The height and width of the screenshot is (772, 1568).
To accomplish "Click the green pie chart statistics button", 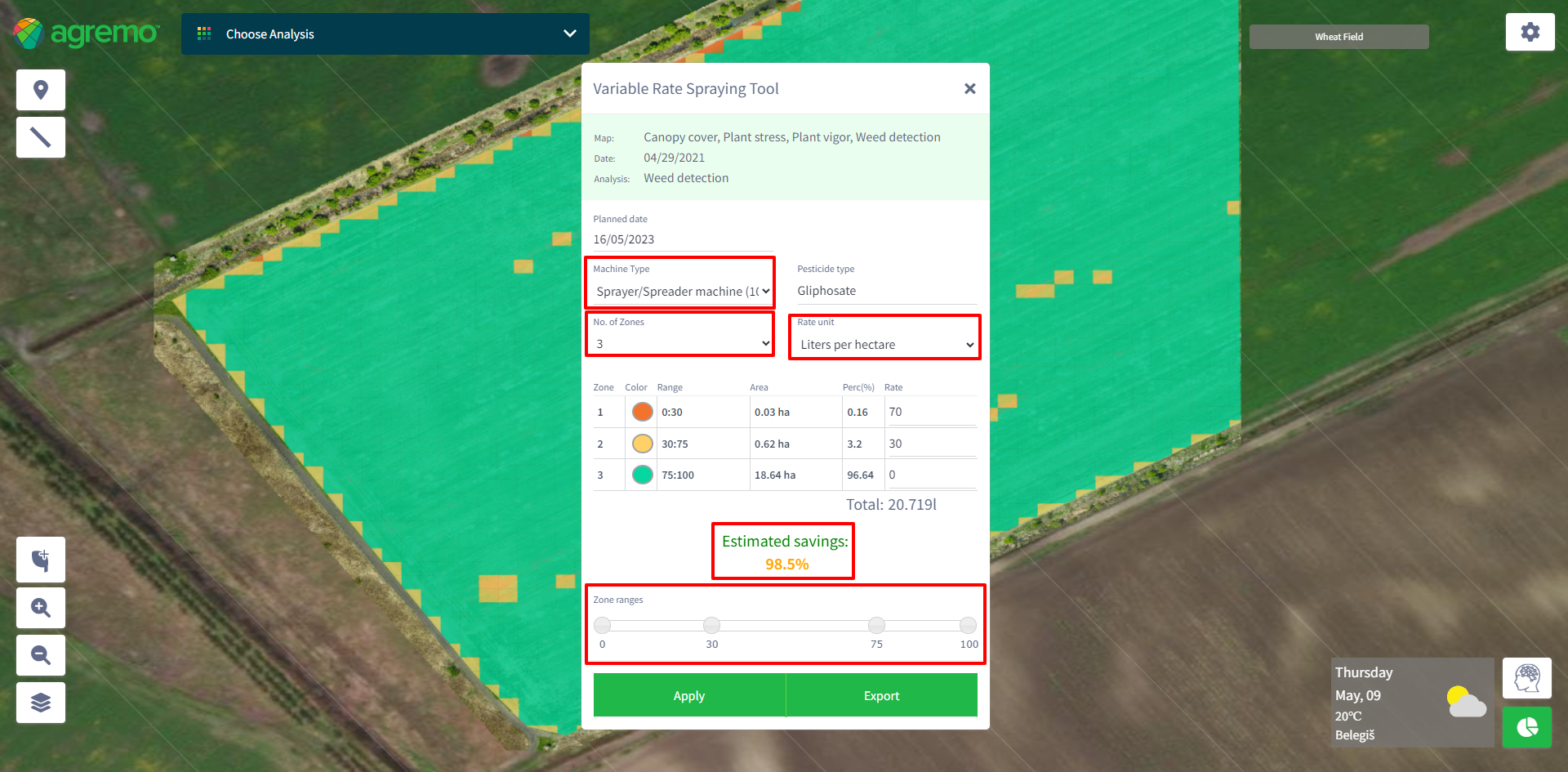I will pos(1526,727).
